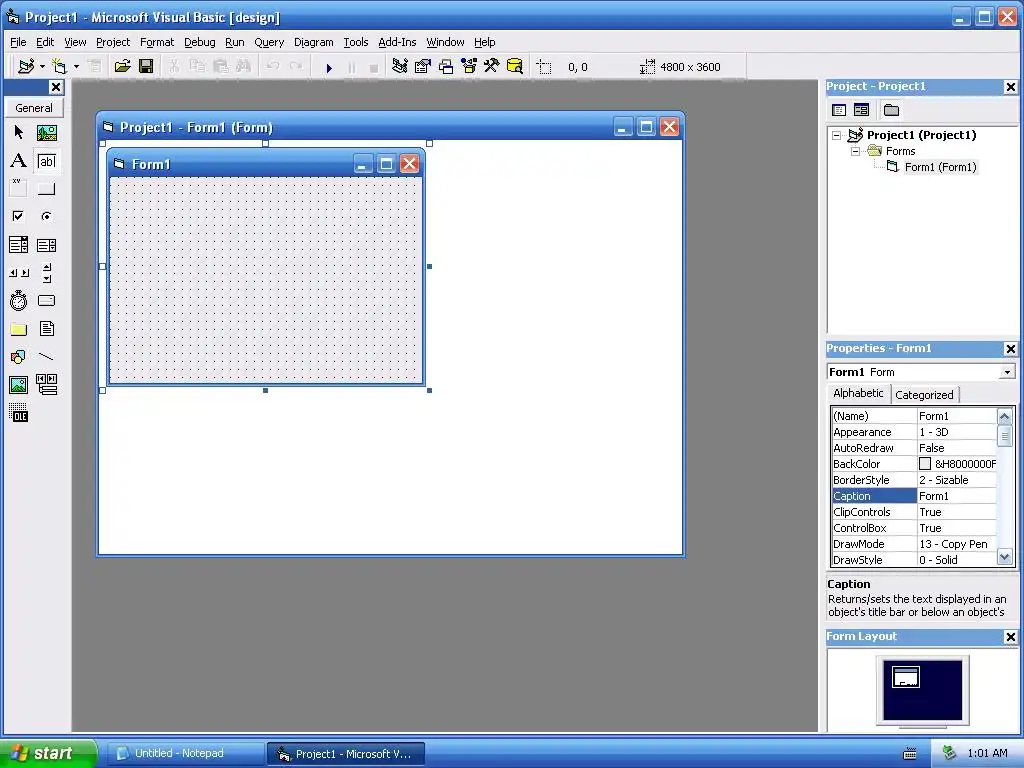Screen dimensions: 1024x768
Task: Open Add Project dropdown arrow
Action: [42, 67]
